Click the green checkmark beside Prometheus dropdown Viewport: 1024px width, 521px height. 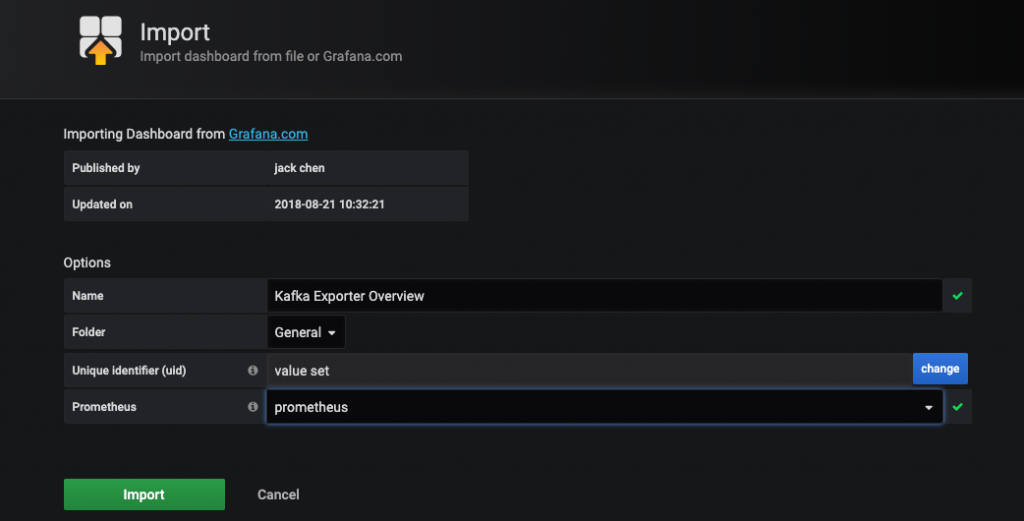(957, 407)
